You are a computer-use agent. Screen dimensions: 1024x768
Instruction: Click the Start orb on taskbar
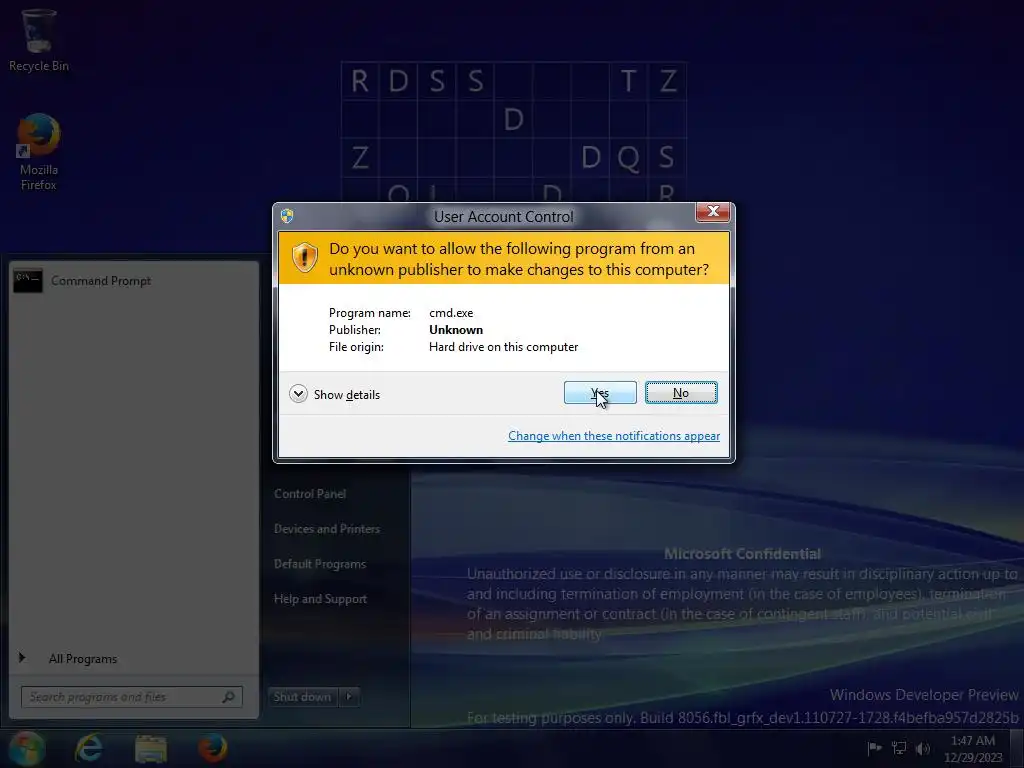tap(26, 749)
